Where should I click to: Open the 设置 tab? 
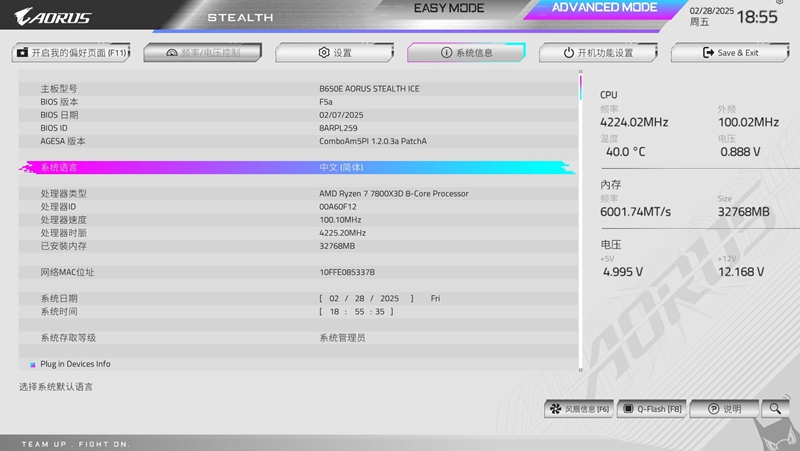click(334, 53)
